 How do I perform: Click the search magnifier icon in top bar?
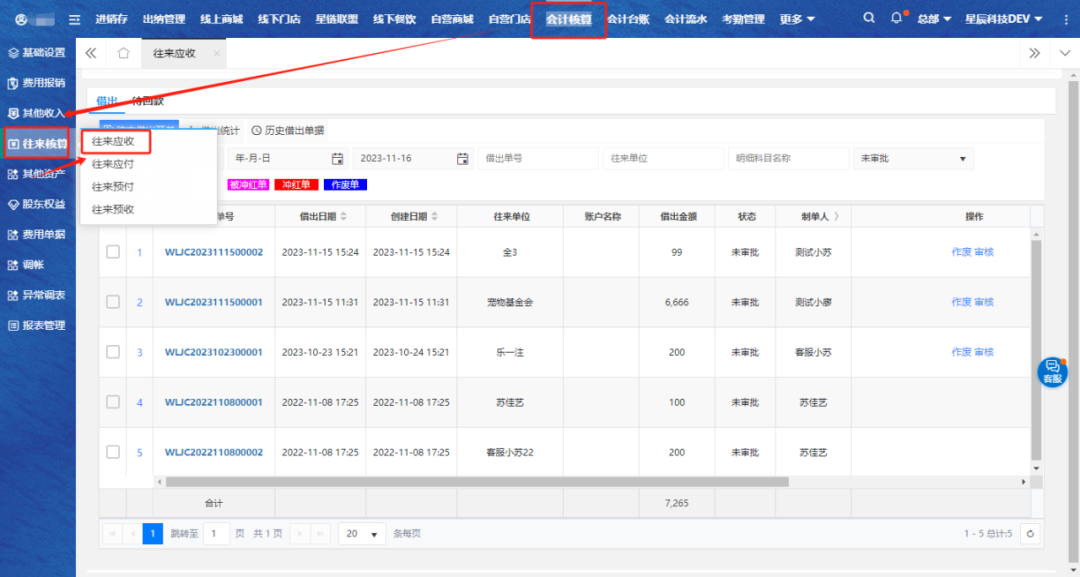[x=869, y=18]
